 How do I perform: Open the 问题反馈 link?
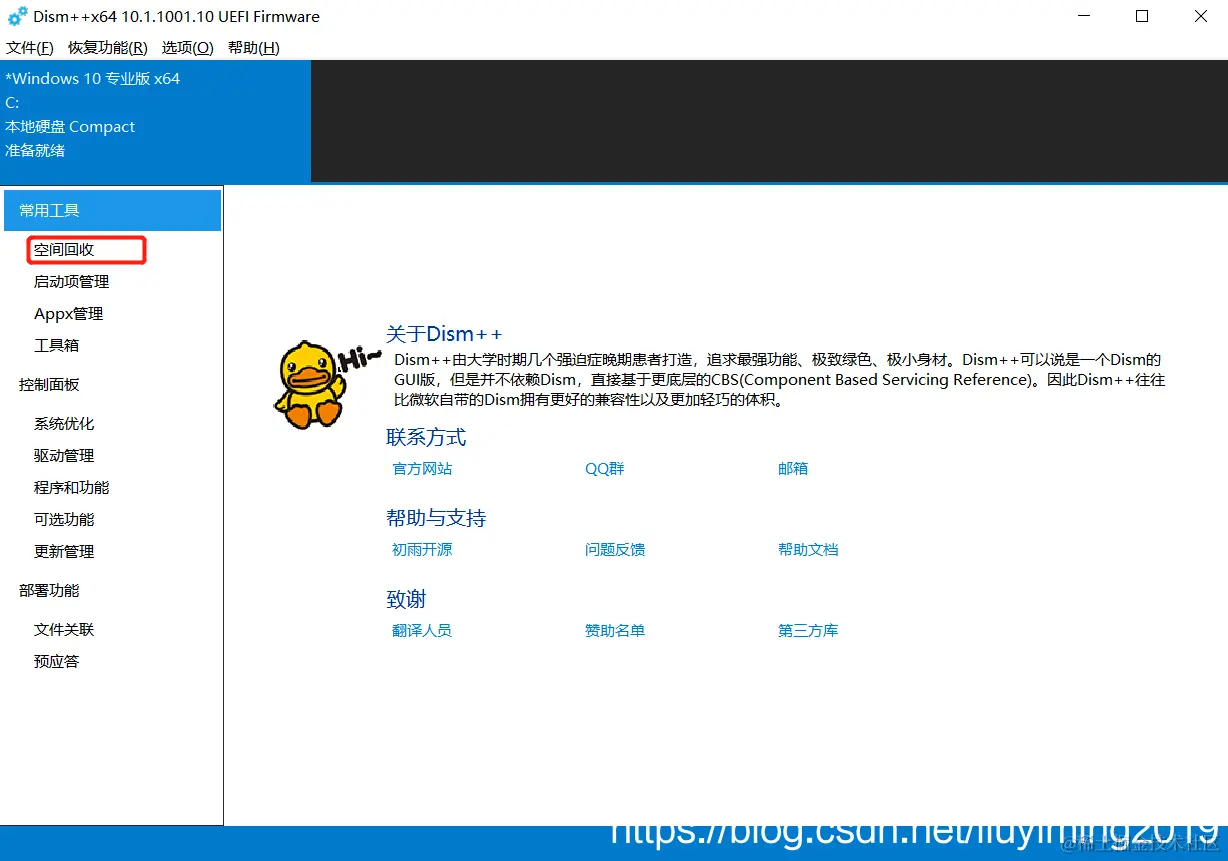coord(615,549)
